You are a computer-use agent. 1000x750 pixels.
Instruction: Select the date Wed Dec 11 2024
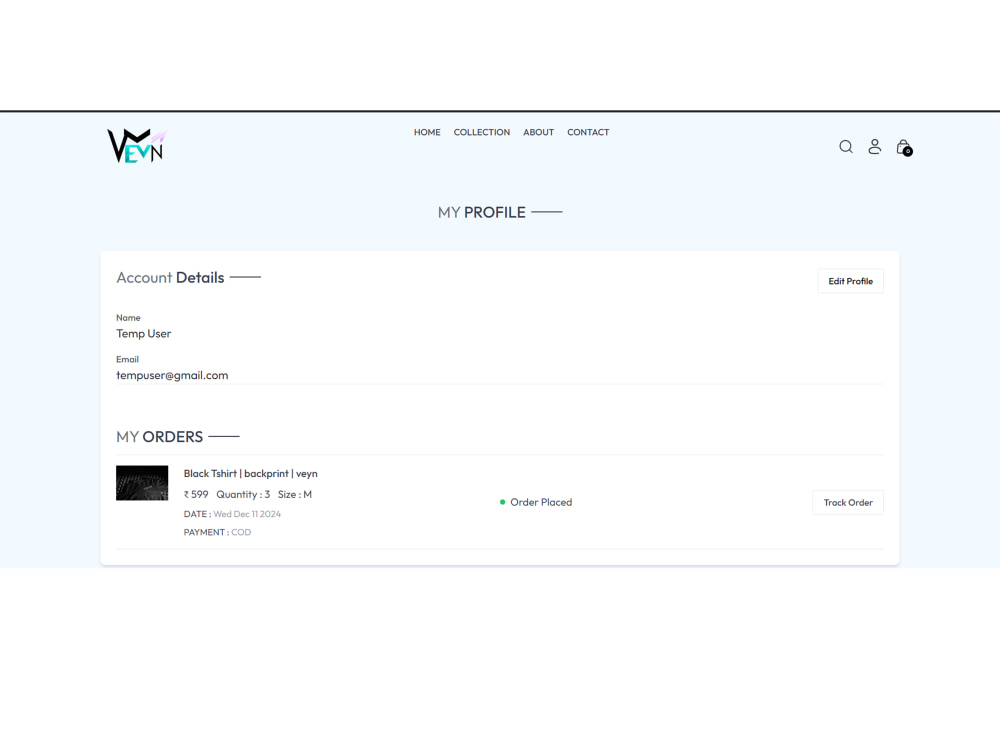click(x=247, y=514)
